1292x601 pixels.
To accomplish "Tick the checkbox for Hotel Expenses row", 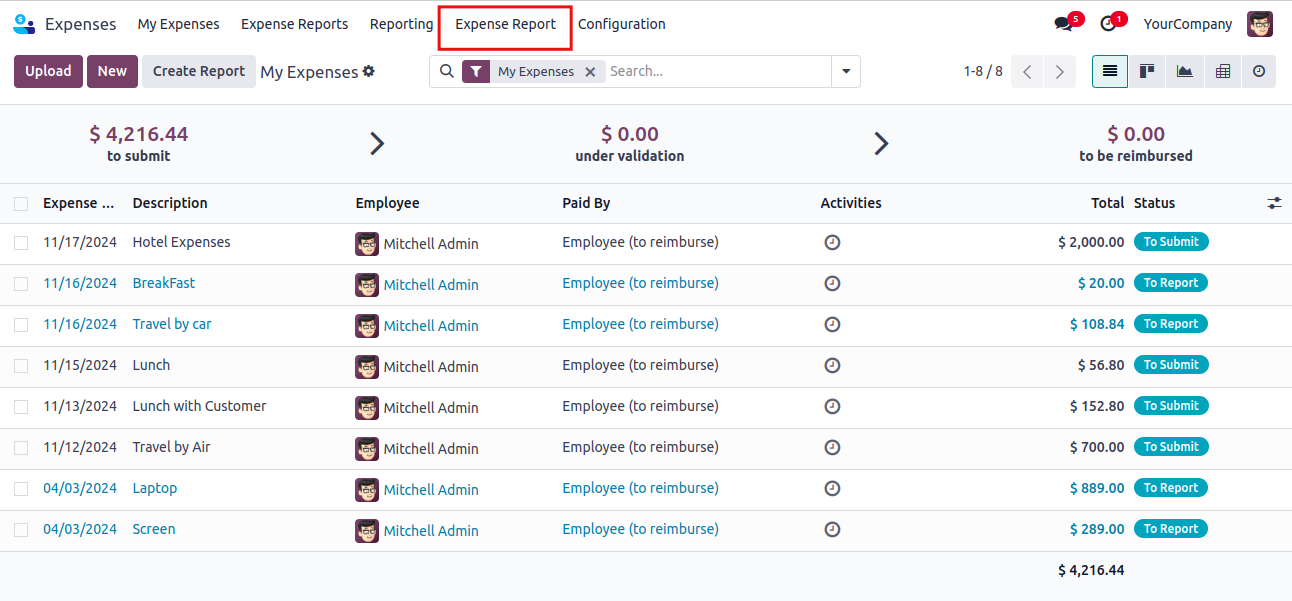I will point(21,243).
